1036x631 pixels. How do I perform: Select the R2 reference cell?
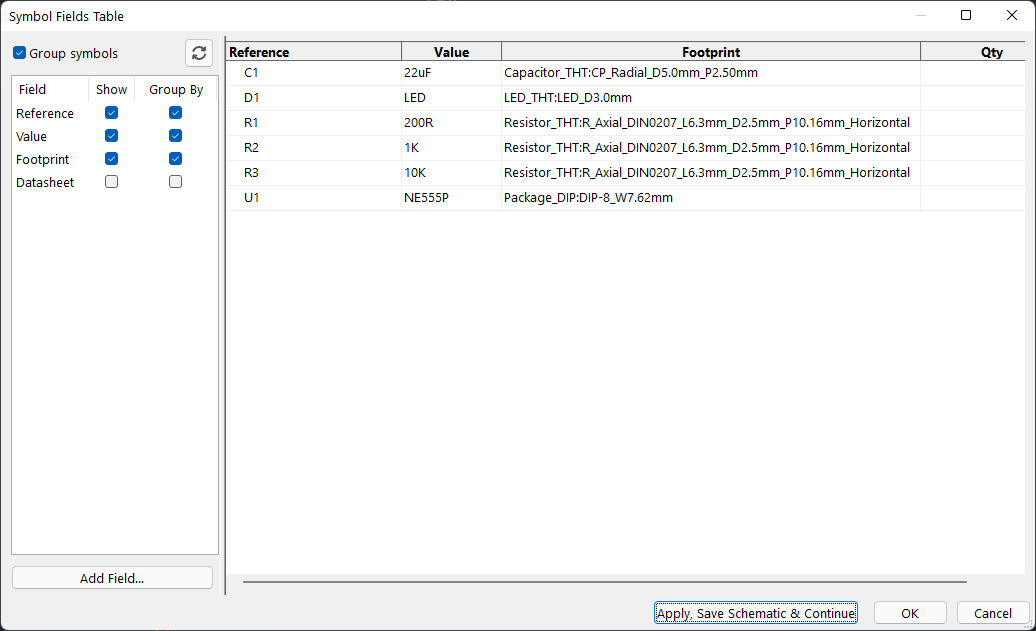point(314,148)
